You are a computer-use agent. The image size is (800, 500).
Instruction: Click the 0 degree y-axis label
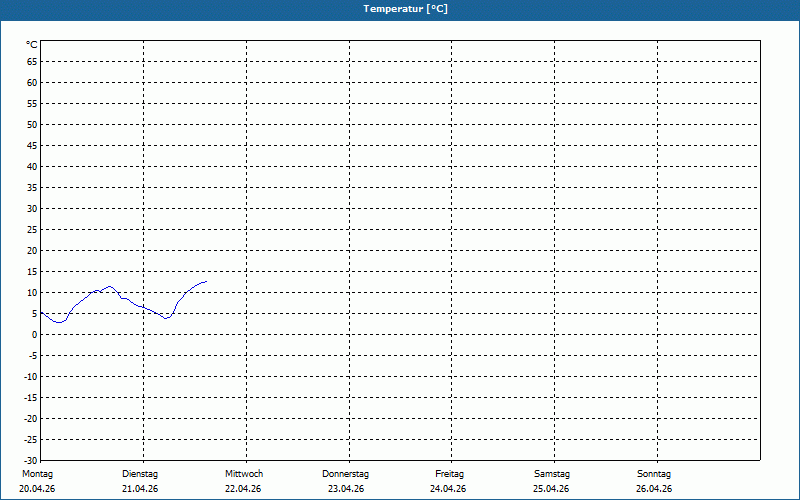[35, 335]
